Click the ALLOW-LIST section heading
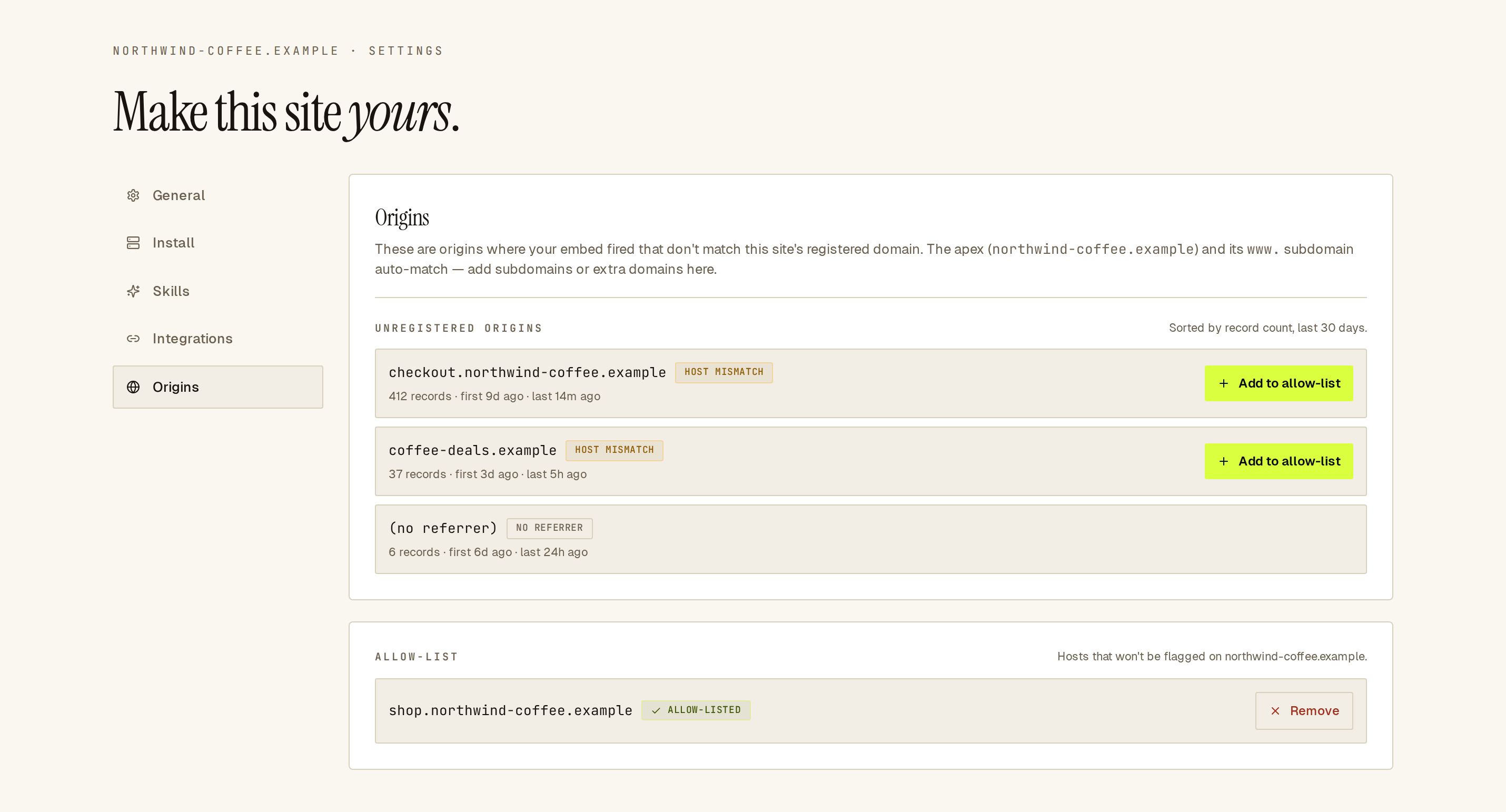 pos(416,657)
